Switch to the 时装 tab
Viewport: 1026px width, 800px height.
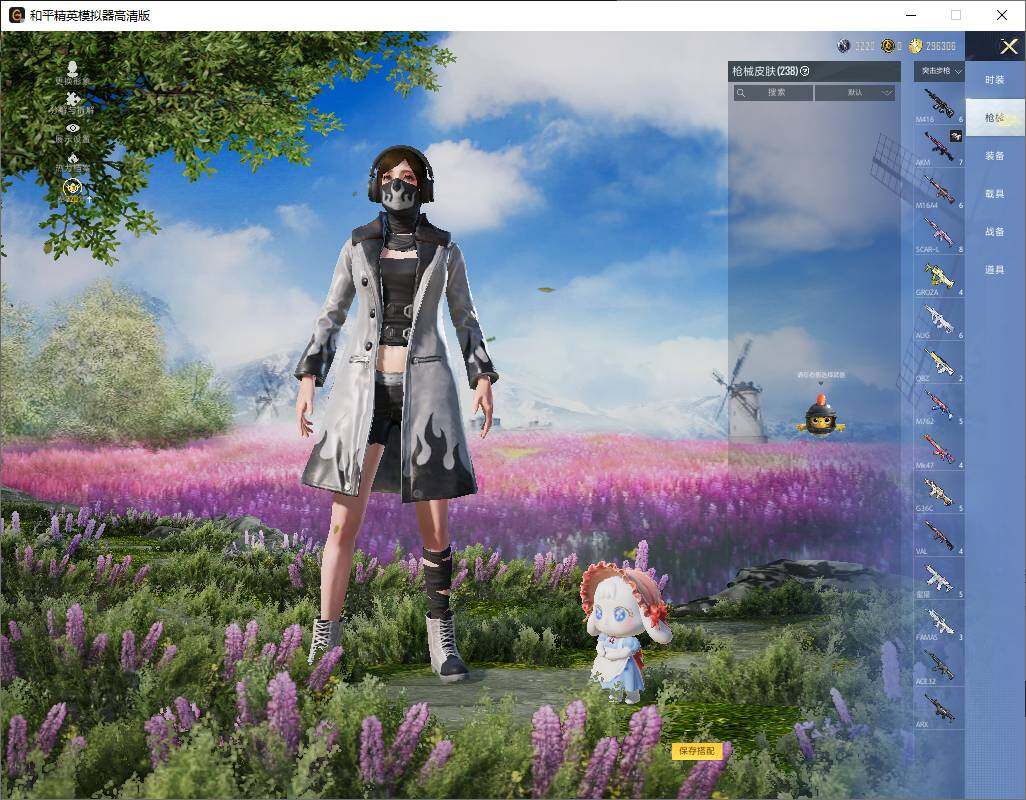pos(994,80)
